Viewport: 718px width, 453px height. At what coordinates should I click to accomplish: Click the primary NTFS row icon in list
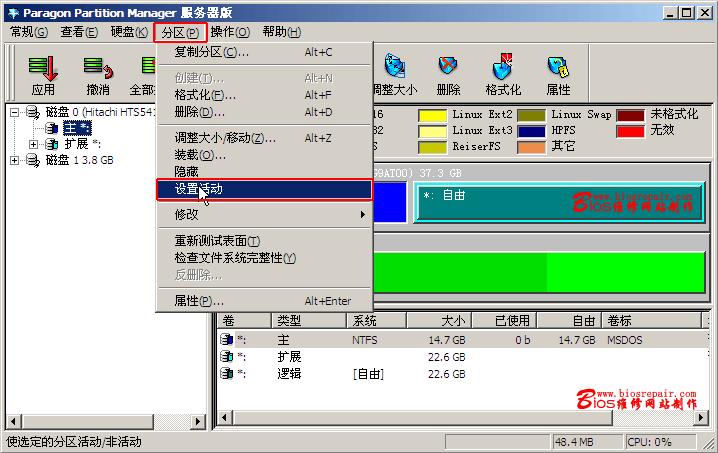coord(227,340)
